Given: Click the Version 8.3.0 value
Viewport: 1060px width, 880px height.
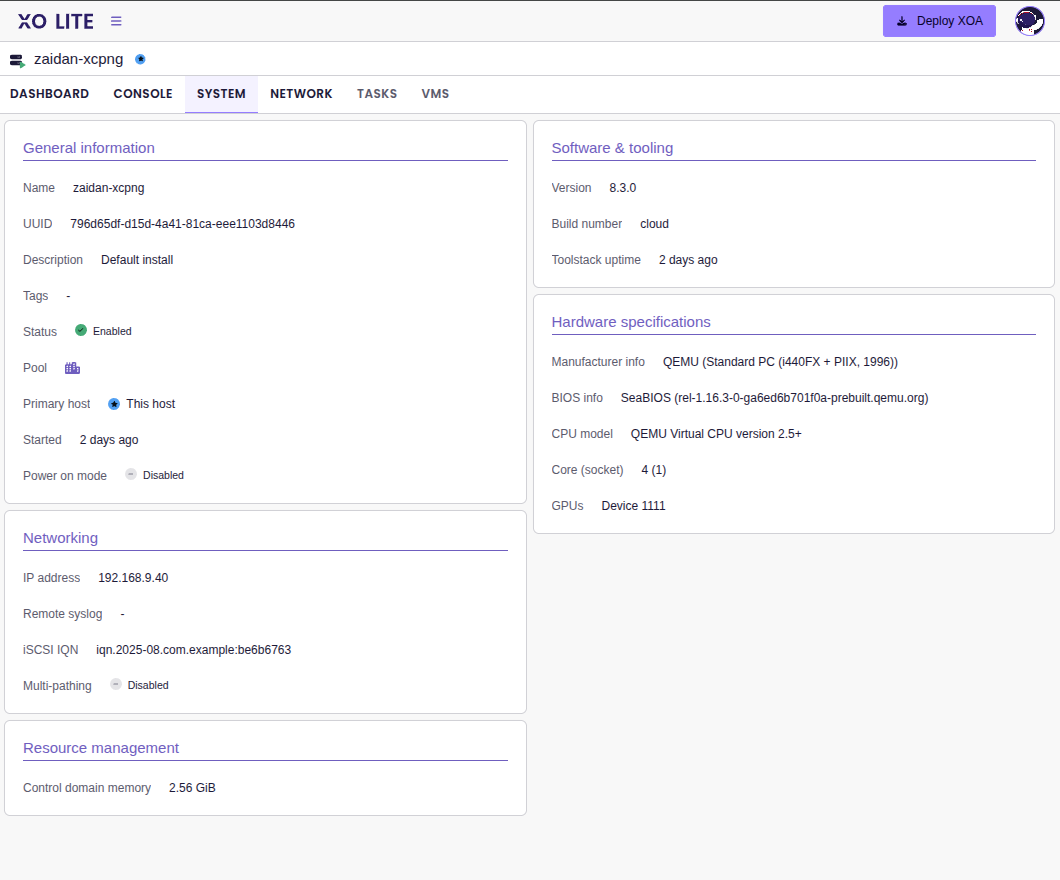Looking at the screenshot, I should [623, 188].
